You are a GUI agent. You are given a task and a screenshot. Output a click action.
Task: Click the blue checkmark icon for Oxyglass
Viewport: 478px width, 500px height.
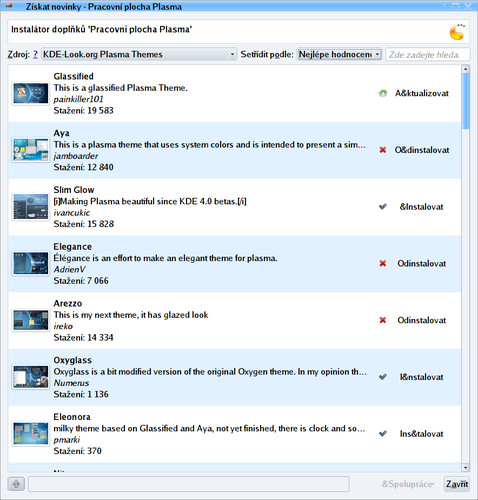click(383, 377)
